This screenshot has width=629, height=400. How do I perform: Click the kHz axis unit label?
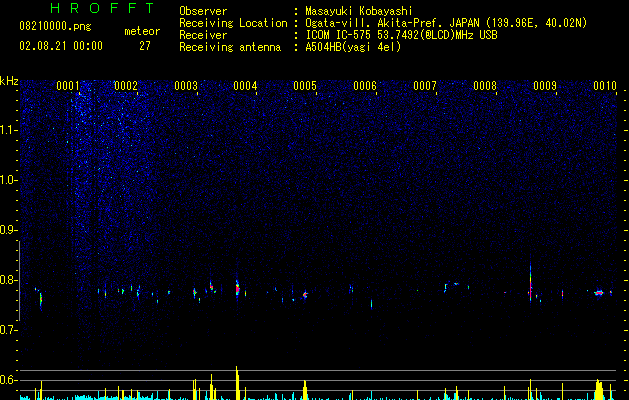[x=9, y=81]
